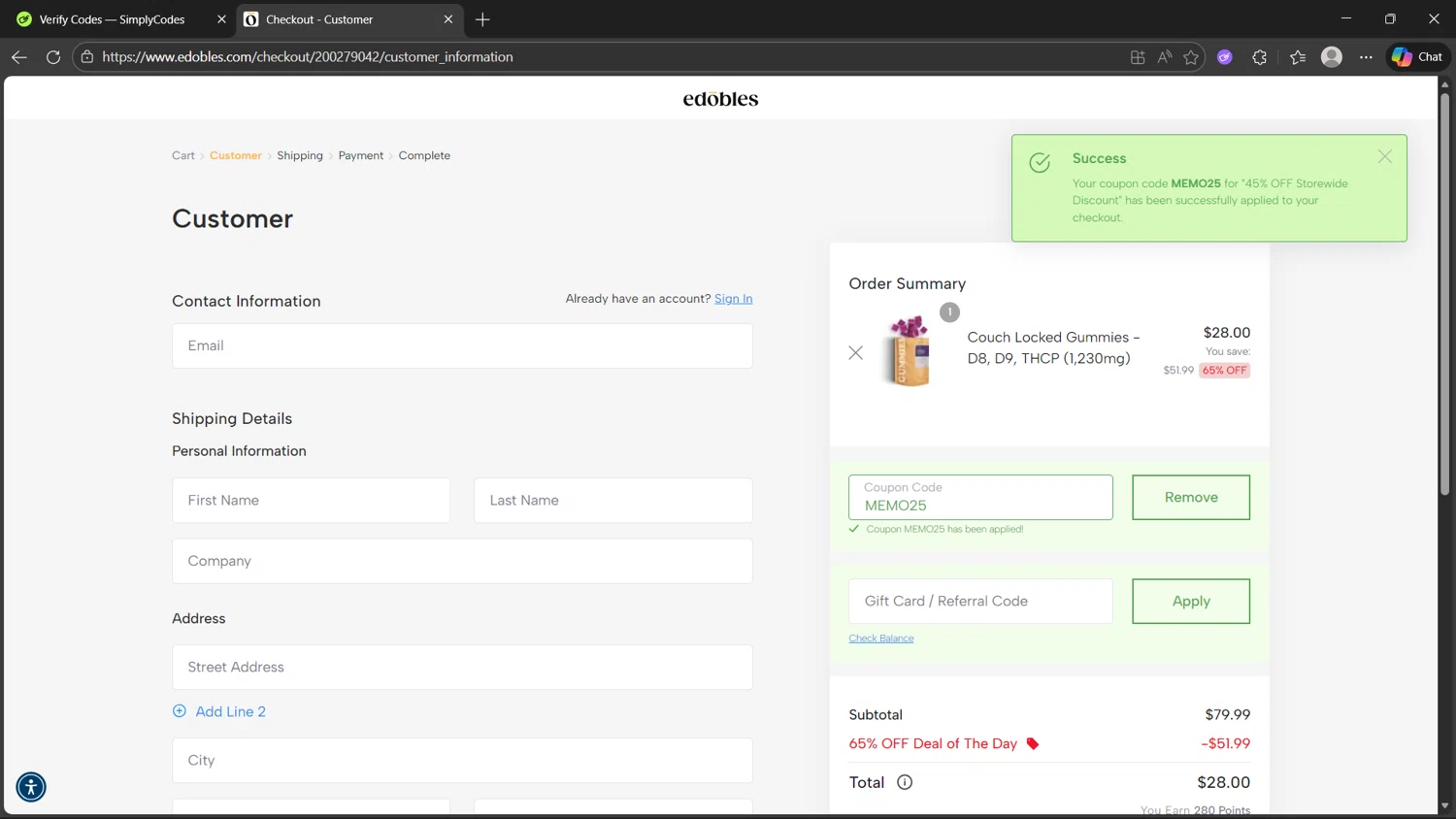Focus the First Name field
Screen dimensions: 1456x819
coord(311,501)
